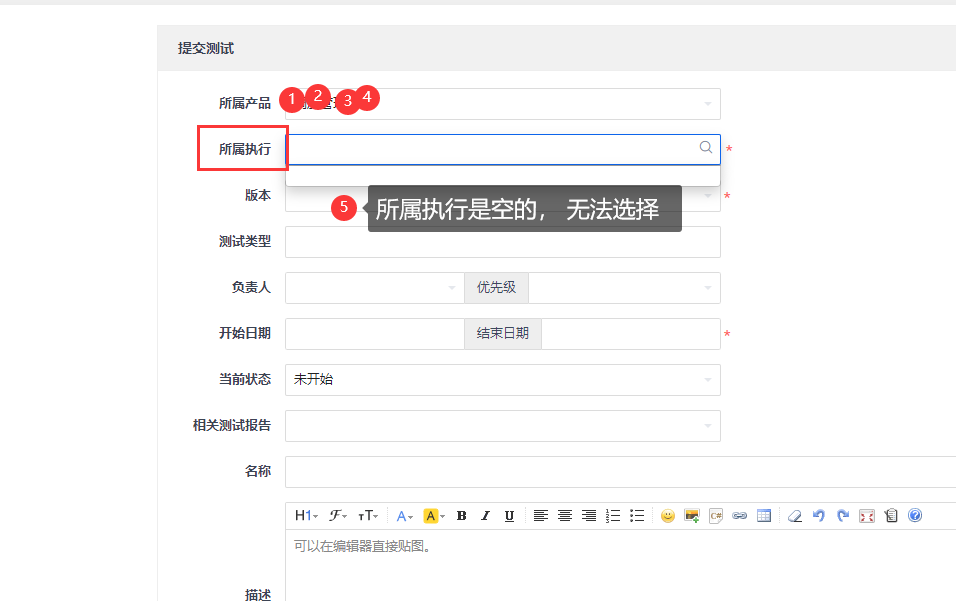The width and height of the screenshot is (956, 601).
Task: Click the 所属执行 label
Action: (x=244, y=149)
